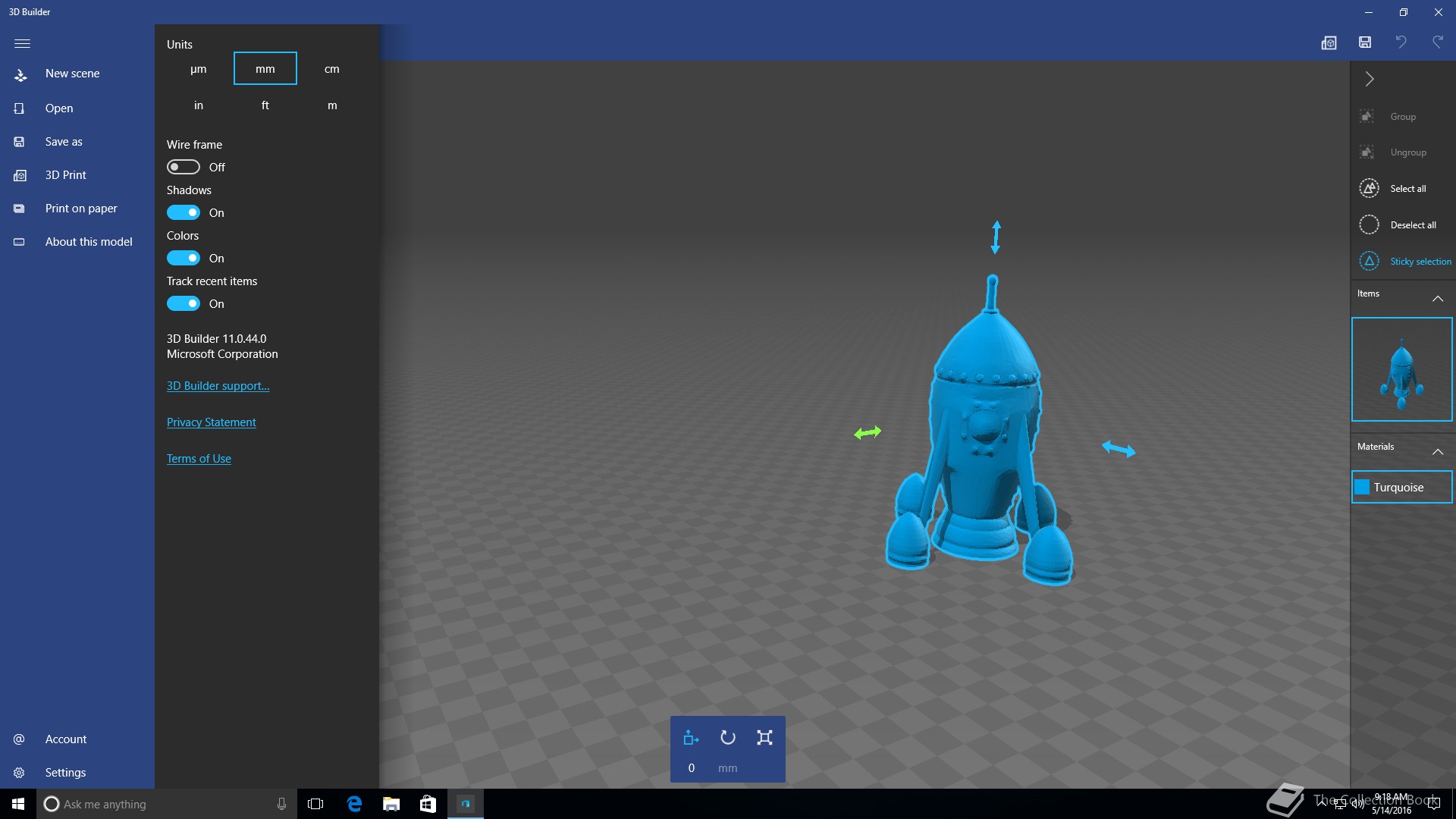The image size is (1456, 819).
Task: Click the Save as disk icon
Action: [x=20, y=142]
